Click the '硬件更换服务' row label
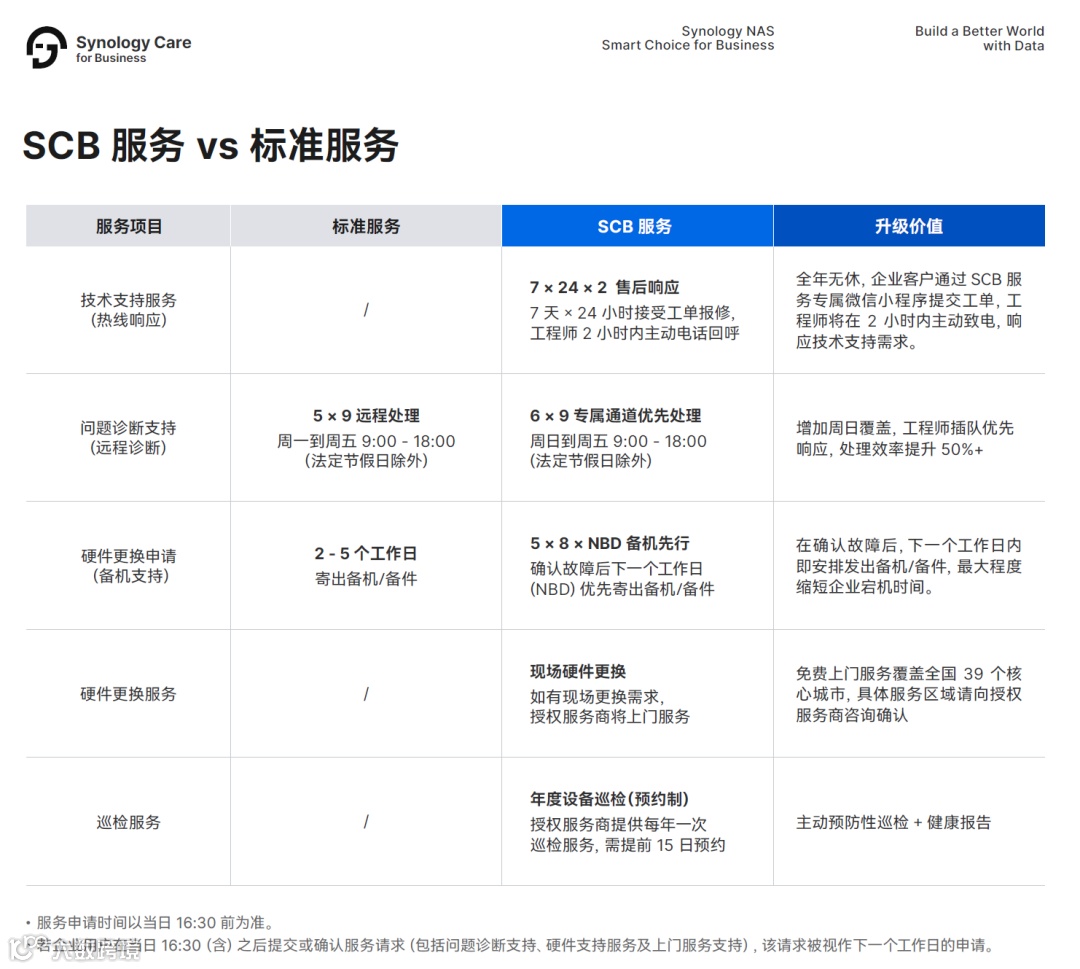This screenshot has width=1080, height=969. [128, 694]
